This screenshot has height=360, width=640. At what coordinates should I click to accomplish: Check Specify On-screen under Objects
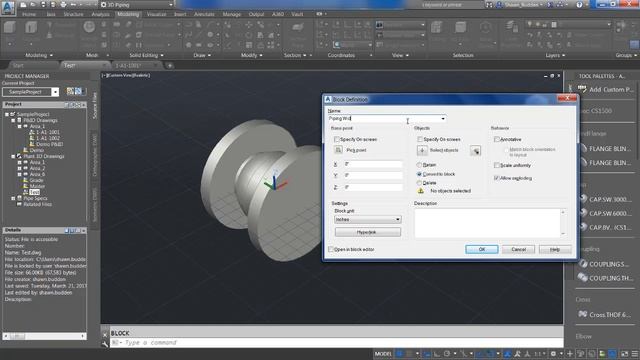point(420,140)
